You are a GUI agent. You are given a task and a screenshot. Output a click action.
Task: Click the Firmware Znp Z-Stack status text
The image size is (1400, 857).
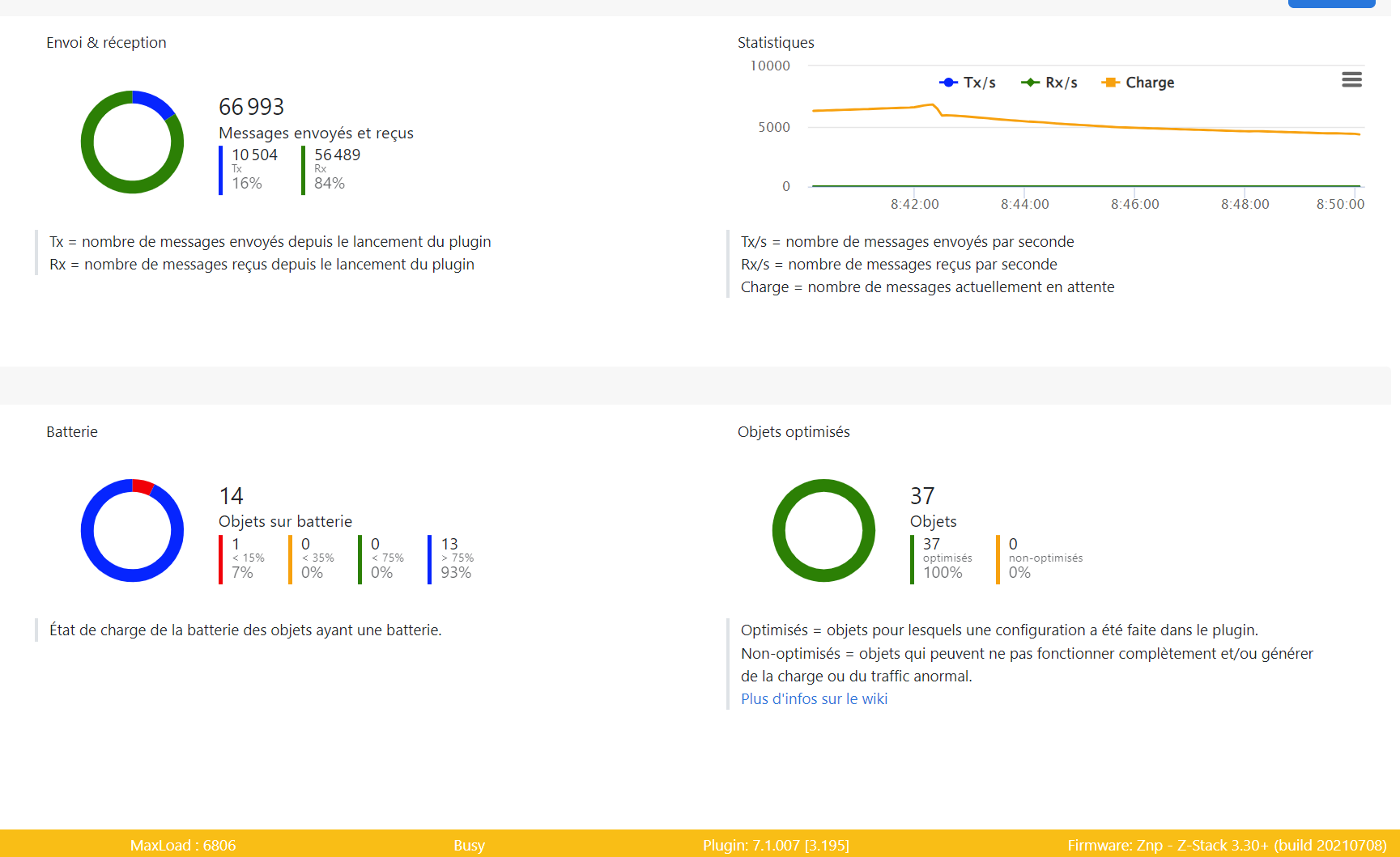pyautogui.click(x=1227, y=846)
